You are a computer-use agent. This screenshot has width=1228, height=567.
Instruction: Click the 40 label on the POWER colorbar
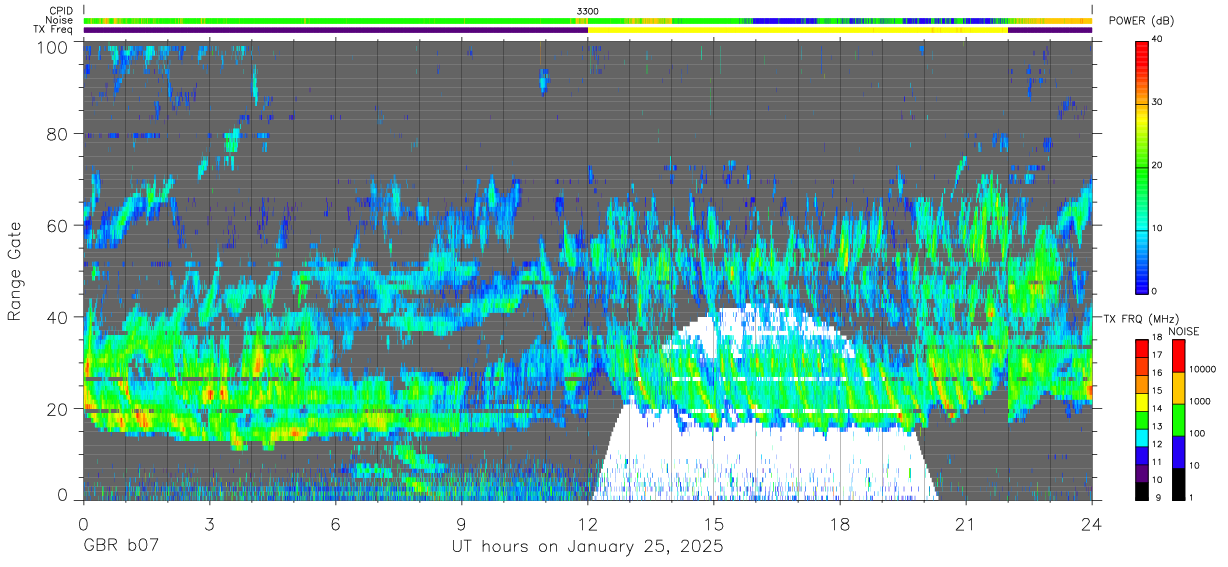coord(1157,39)
